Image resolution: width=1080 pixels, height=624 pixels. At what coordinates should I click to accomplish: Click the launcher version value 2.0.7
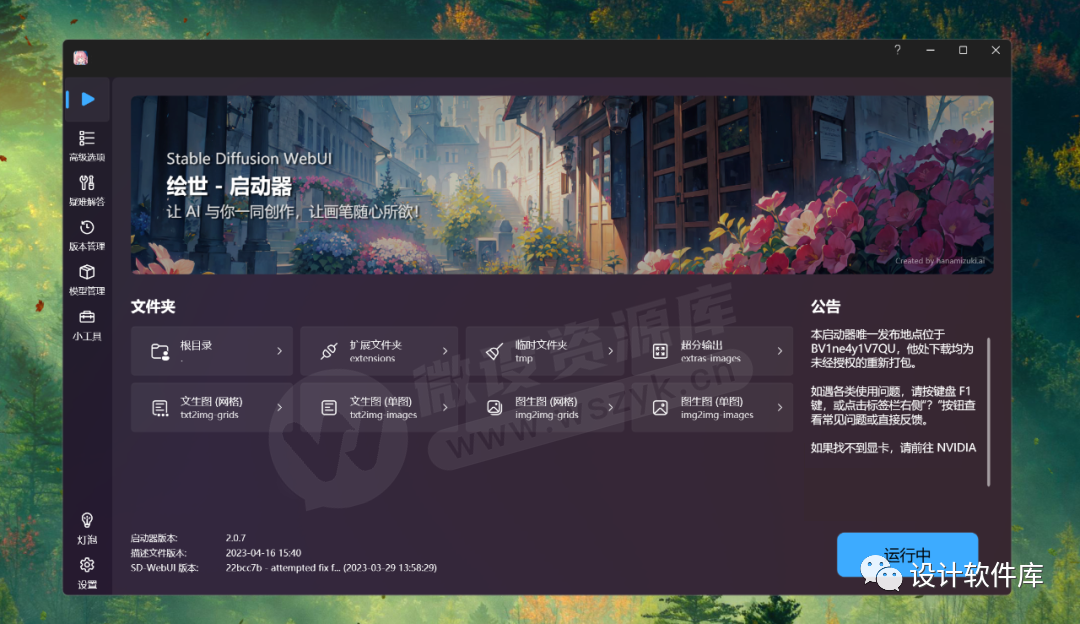(236, 538)
